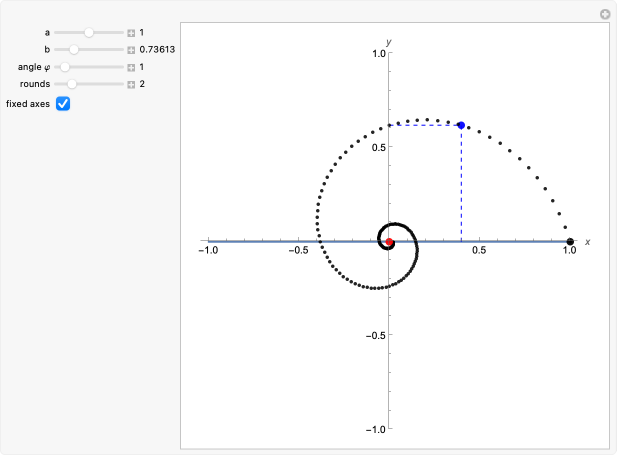Click the large black point at x=1

click(x=570, y=242)
